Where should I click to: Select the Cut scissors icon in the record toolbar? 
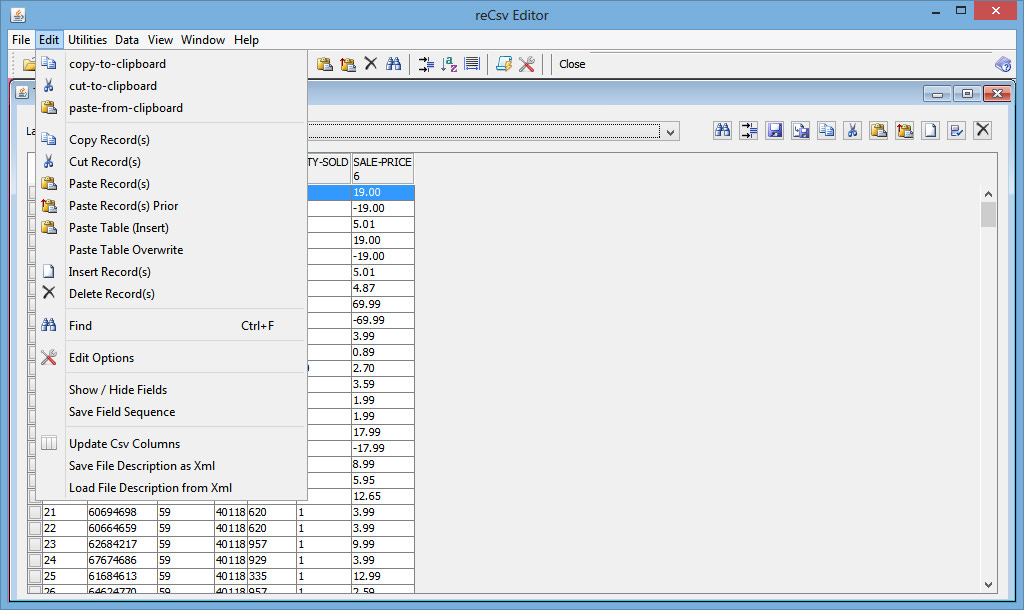coord(851,131)
